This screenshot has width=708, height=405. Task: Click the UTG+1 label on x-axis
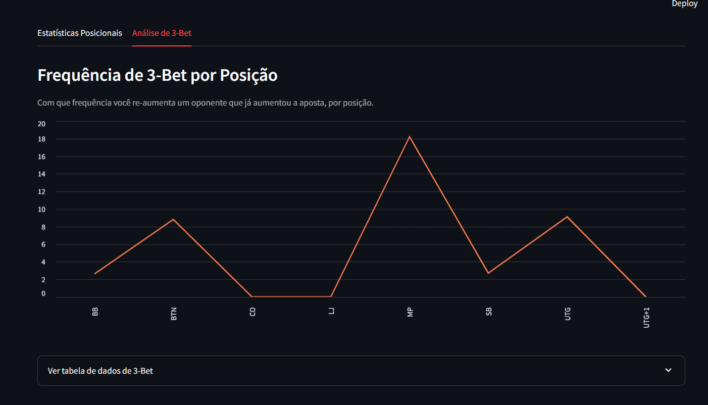pos(646,316)
